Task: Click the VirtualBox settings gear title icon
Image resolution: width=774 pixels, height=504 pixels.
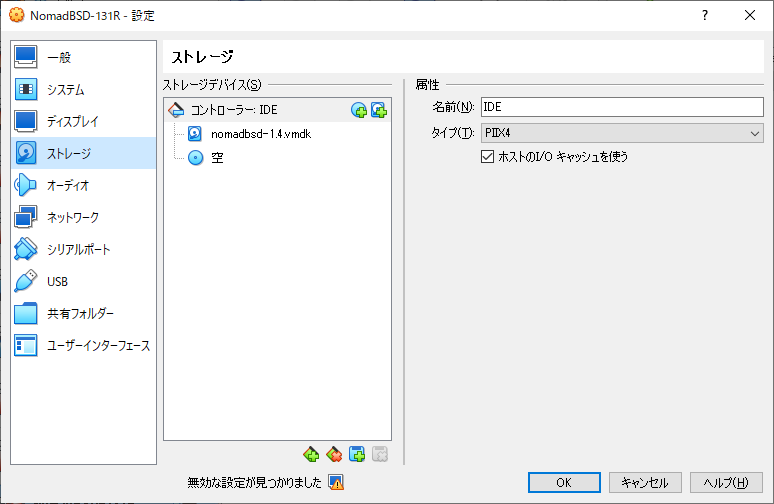Action: click(x=16, y=15)
